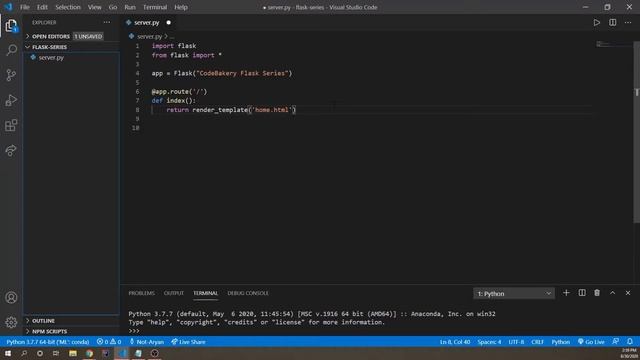640x360 pixels.
Task: Split the editor to the right
Action: tap(613, 22)
